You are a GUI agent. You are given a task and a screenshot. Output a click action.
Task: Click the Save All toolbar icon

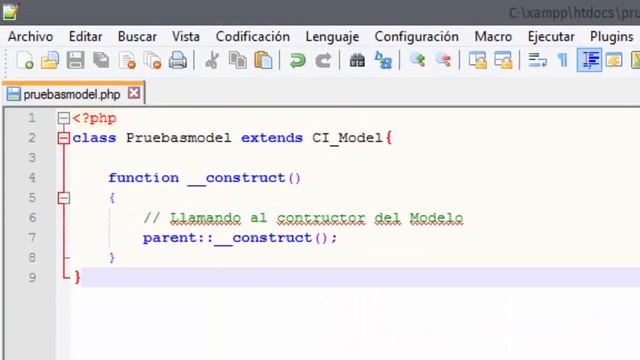101,60
